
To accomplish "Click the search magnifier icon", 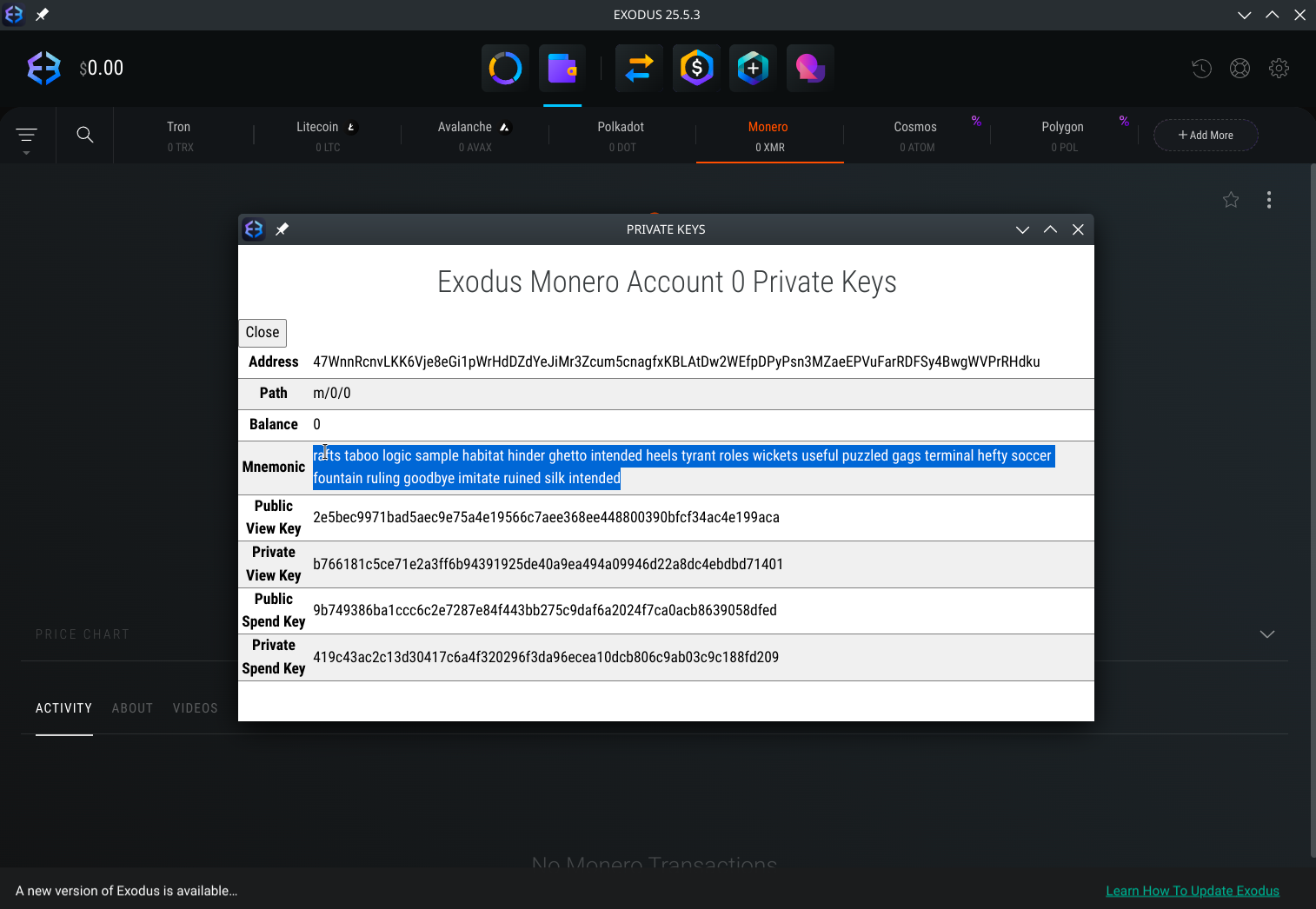I will (85, 135).
